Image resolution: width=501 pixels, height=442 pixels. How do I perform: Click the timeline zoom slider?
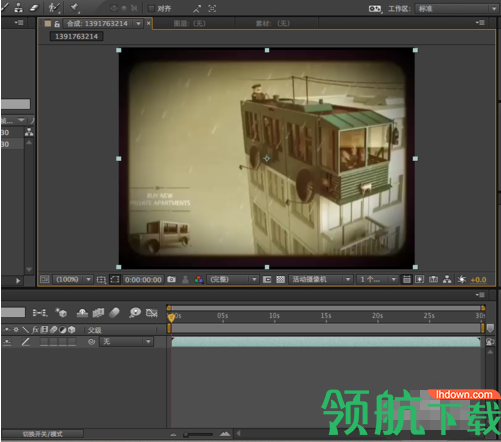point(198,434)
